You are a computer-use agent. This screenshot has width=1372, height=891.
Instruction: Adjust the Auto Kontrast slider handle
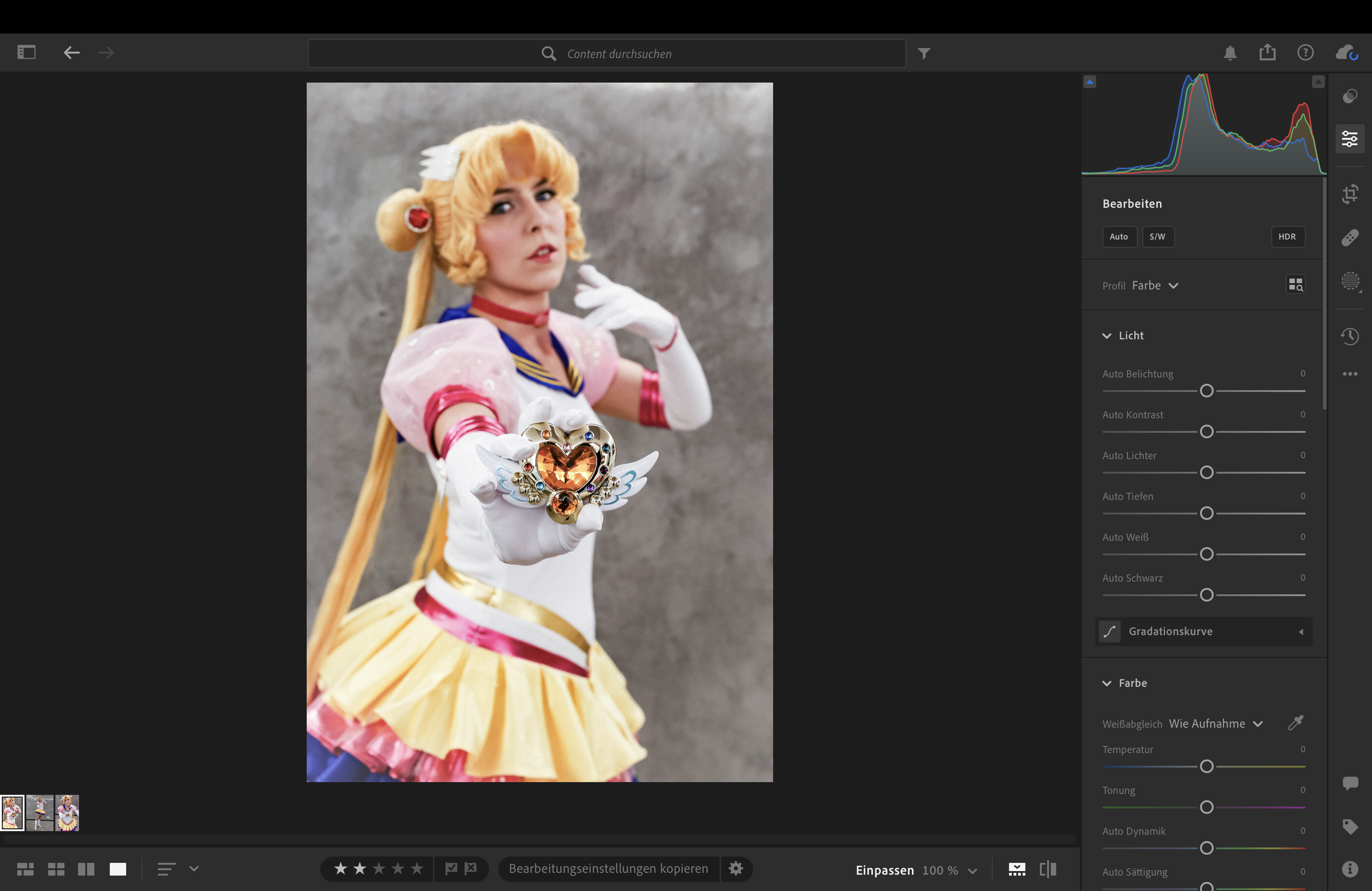[x=1206, y=432]
